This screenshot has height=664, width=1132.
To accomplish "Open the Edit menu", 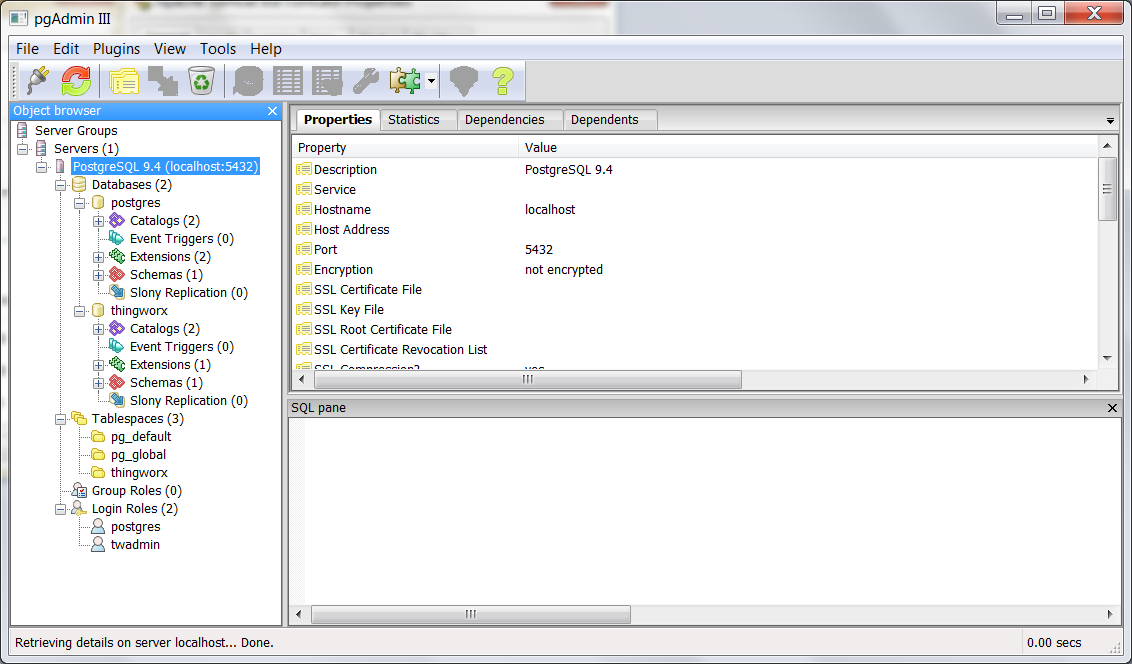I will click(66, 48).
